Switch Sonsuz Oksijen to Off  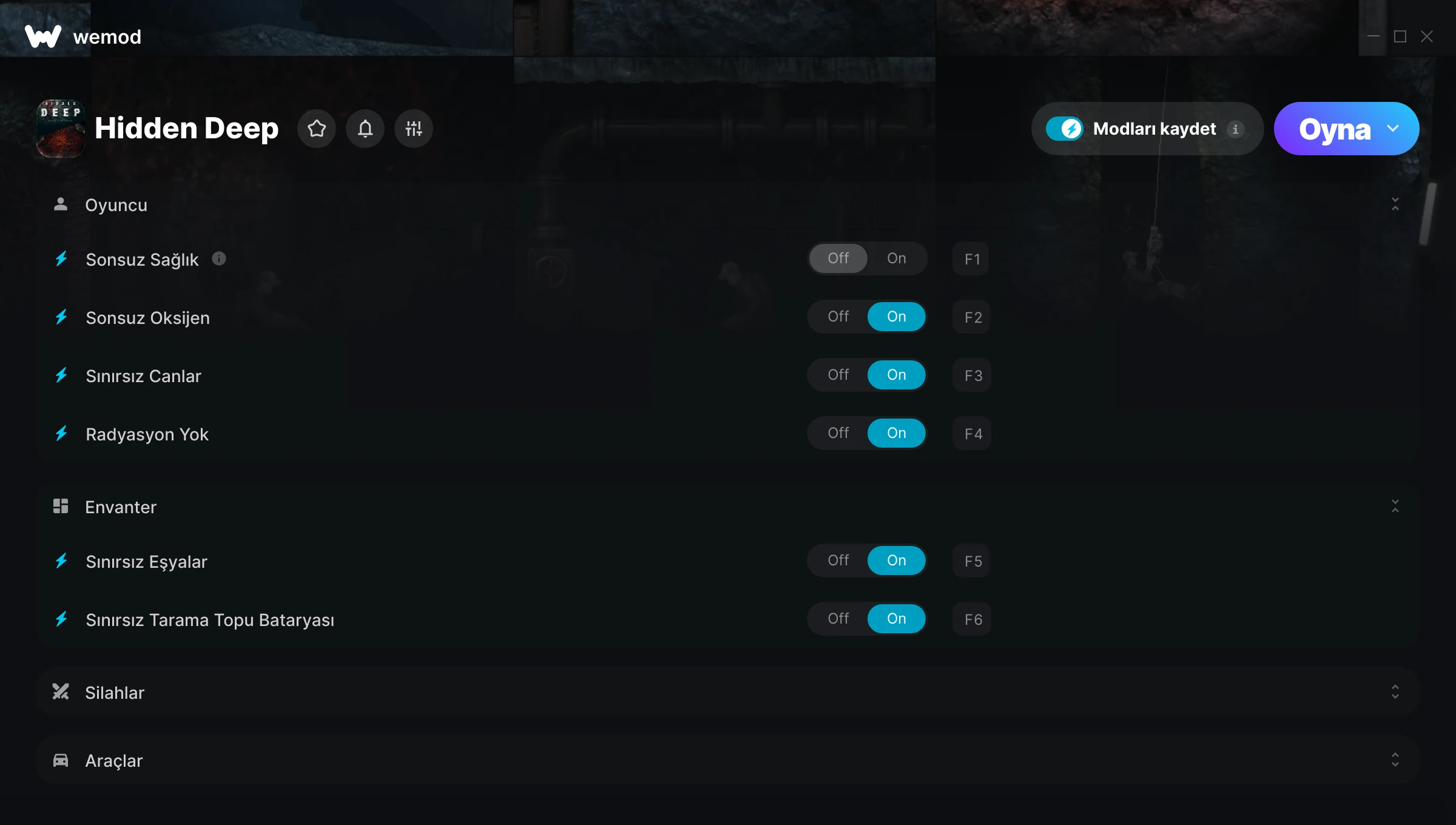click(x=838, y=317)
